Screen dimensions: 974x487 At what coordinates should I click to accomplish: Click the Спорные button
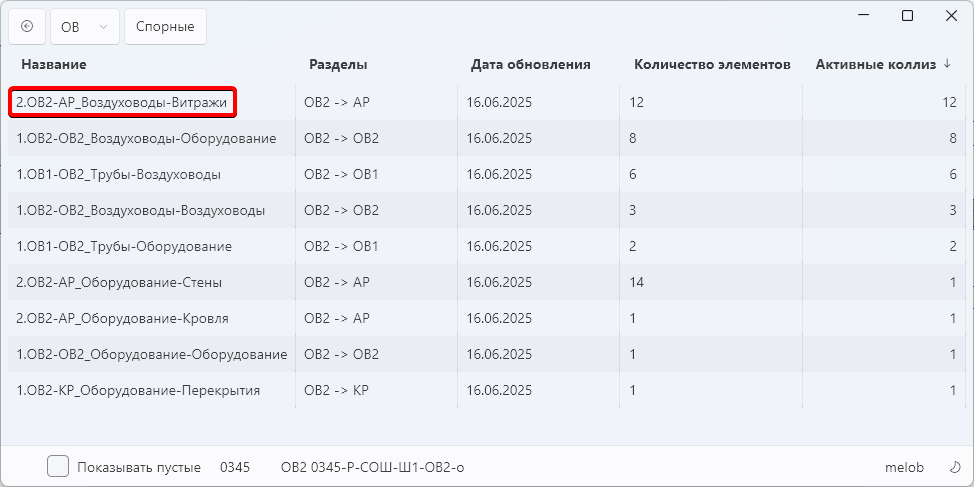tap(165, 27)
